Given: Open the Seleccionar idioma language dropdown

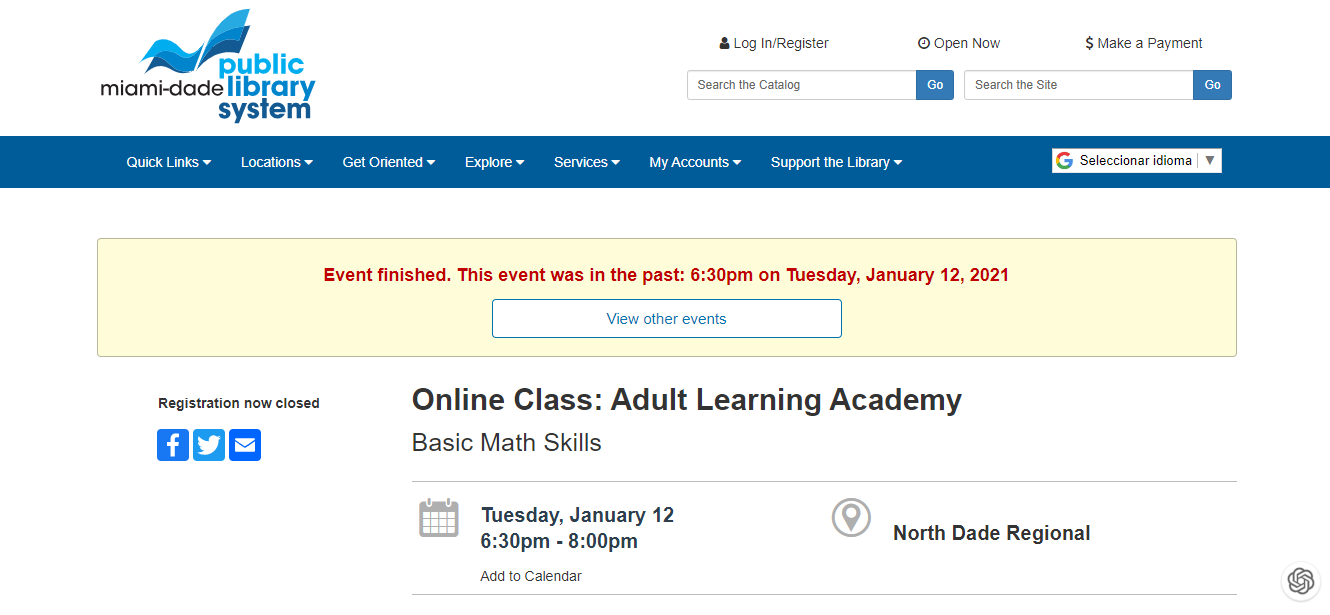Looking at the screenshot, I should pyautogui.click(x=1137, y=161).
